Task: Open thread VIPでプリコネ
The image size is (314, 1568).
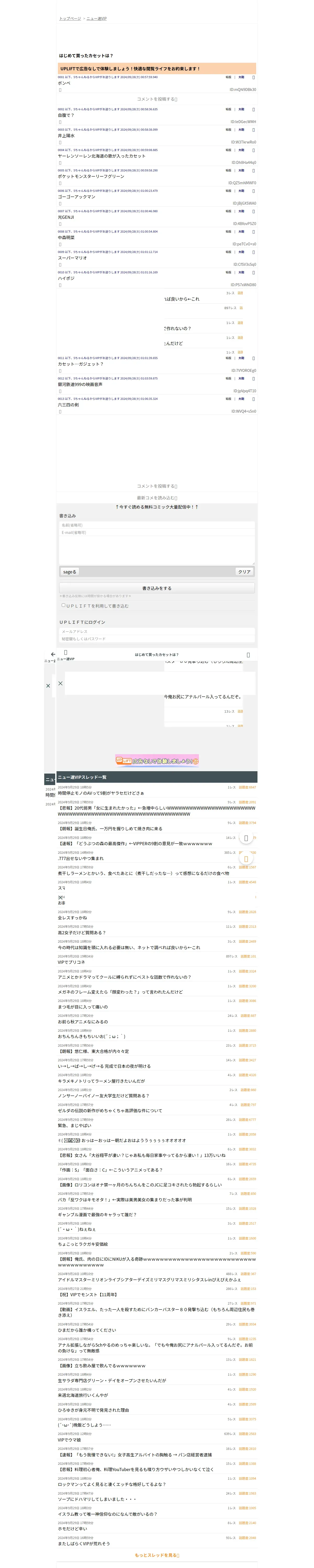Action: click(x=71, y=962)
